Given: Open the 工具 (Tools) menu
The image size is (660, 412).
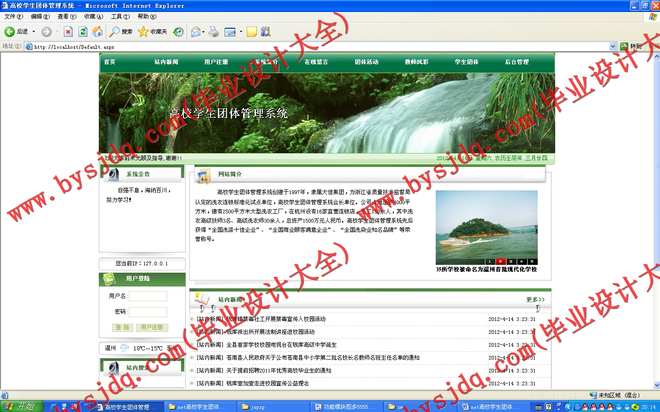Looking at the screenshot, I should click(118, 17).
